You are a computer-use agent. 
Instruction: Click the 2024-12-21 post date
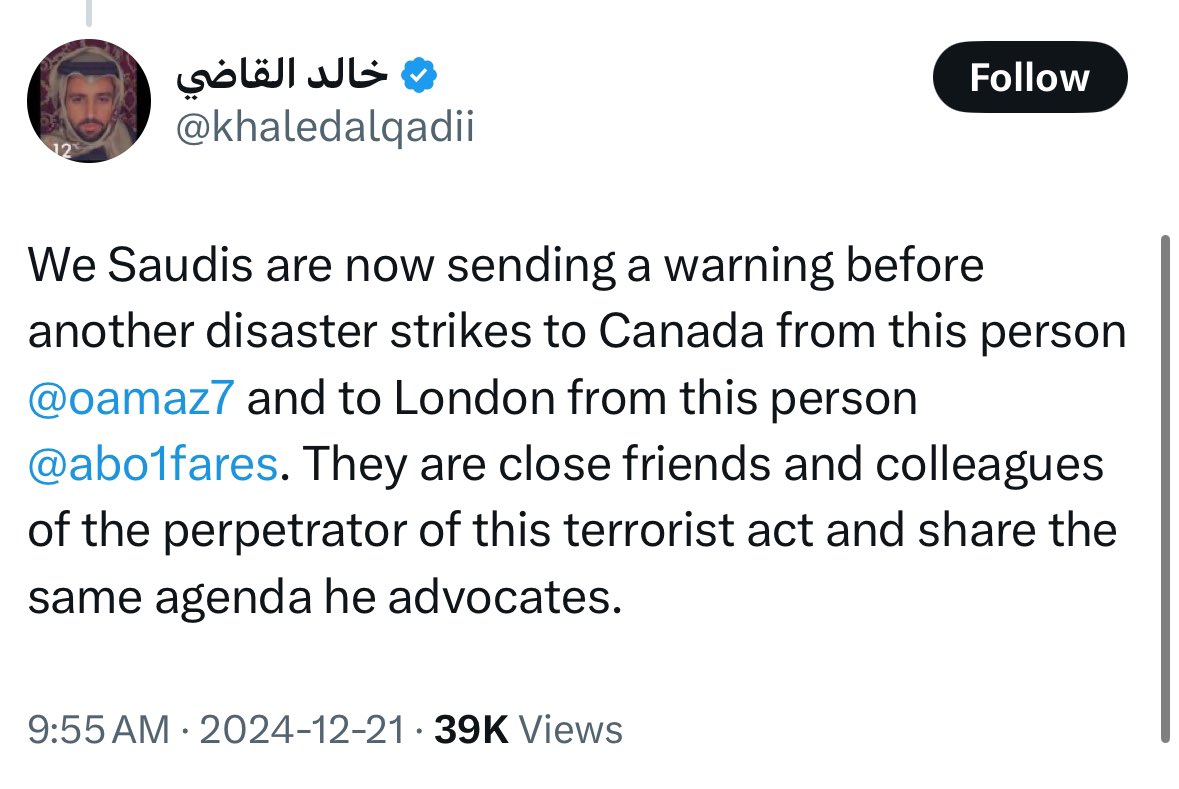tap(302, 729)
